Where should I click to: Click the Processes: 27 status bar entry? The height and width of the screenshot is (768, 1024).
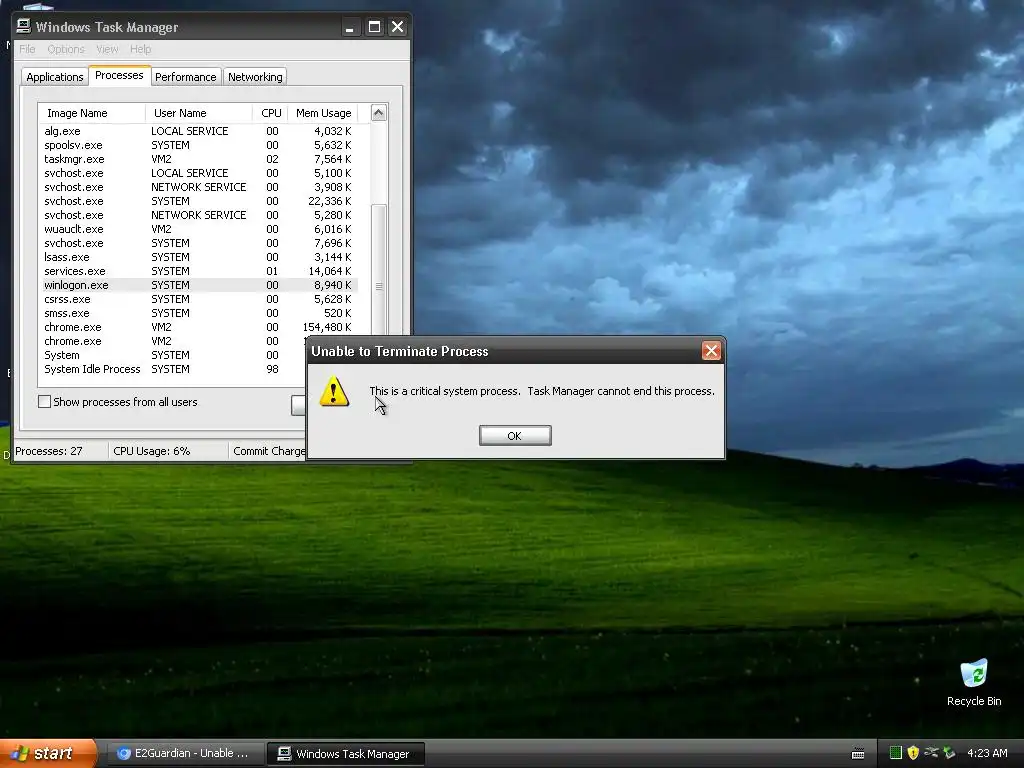[60, 451]
